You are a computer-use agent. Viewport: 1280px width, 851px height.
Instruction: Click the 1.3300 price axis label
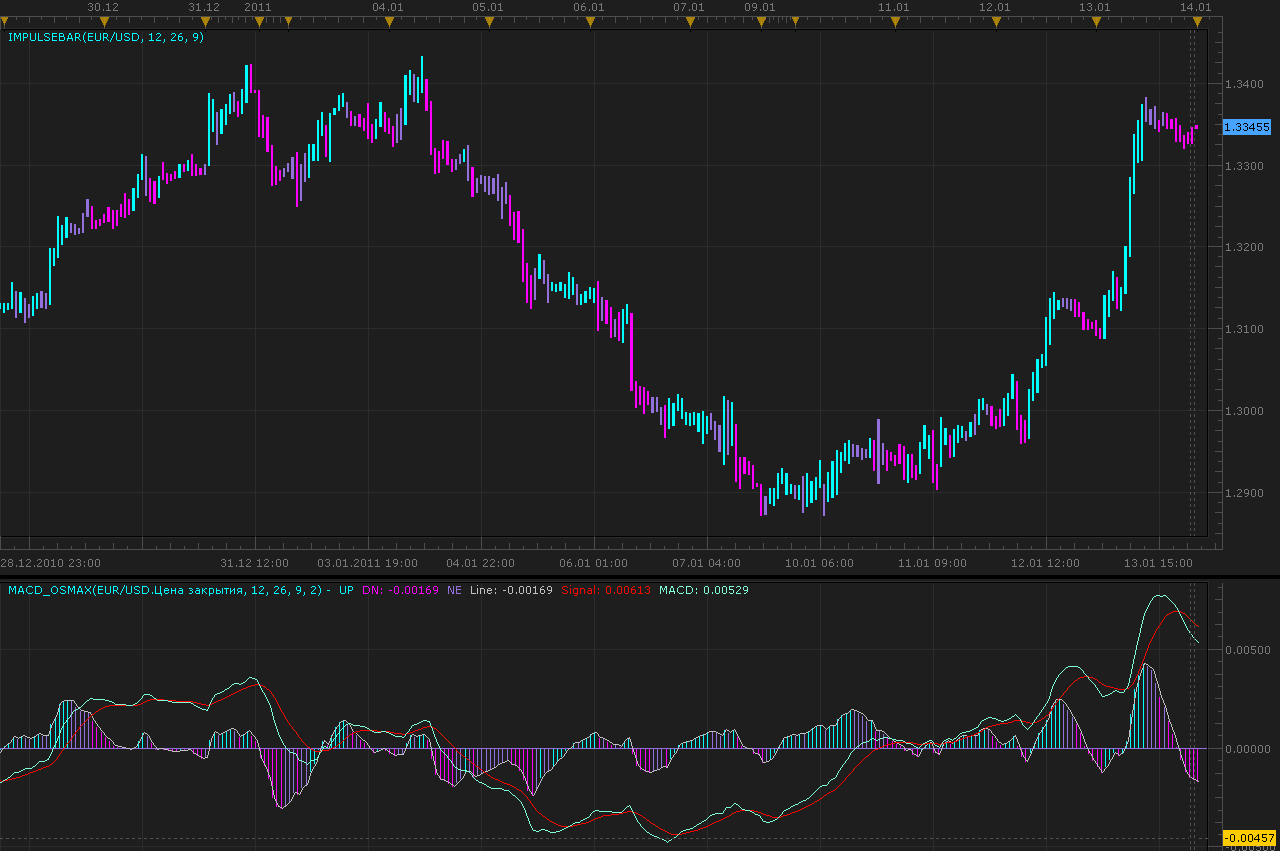(x=1245, y=166)
